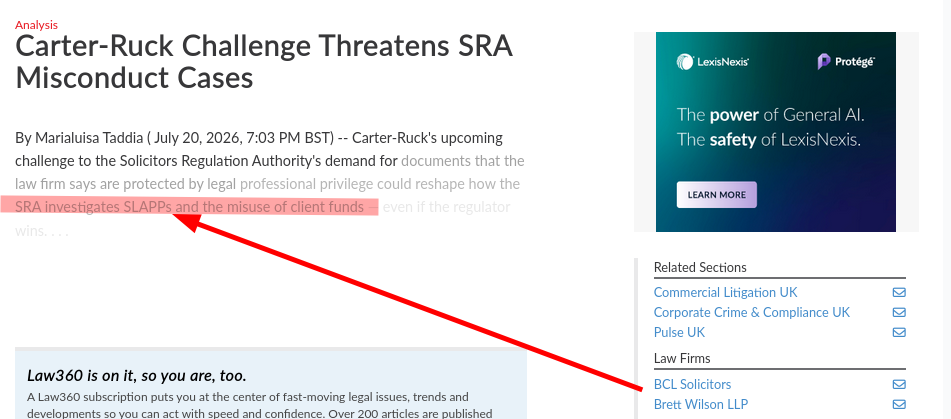Click 'Law360 is on it, so you are, too.' heading
951x419 pixels.
[136, 376]
